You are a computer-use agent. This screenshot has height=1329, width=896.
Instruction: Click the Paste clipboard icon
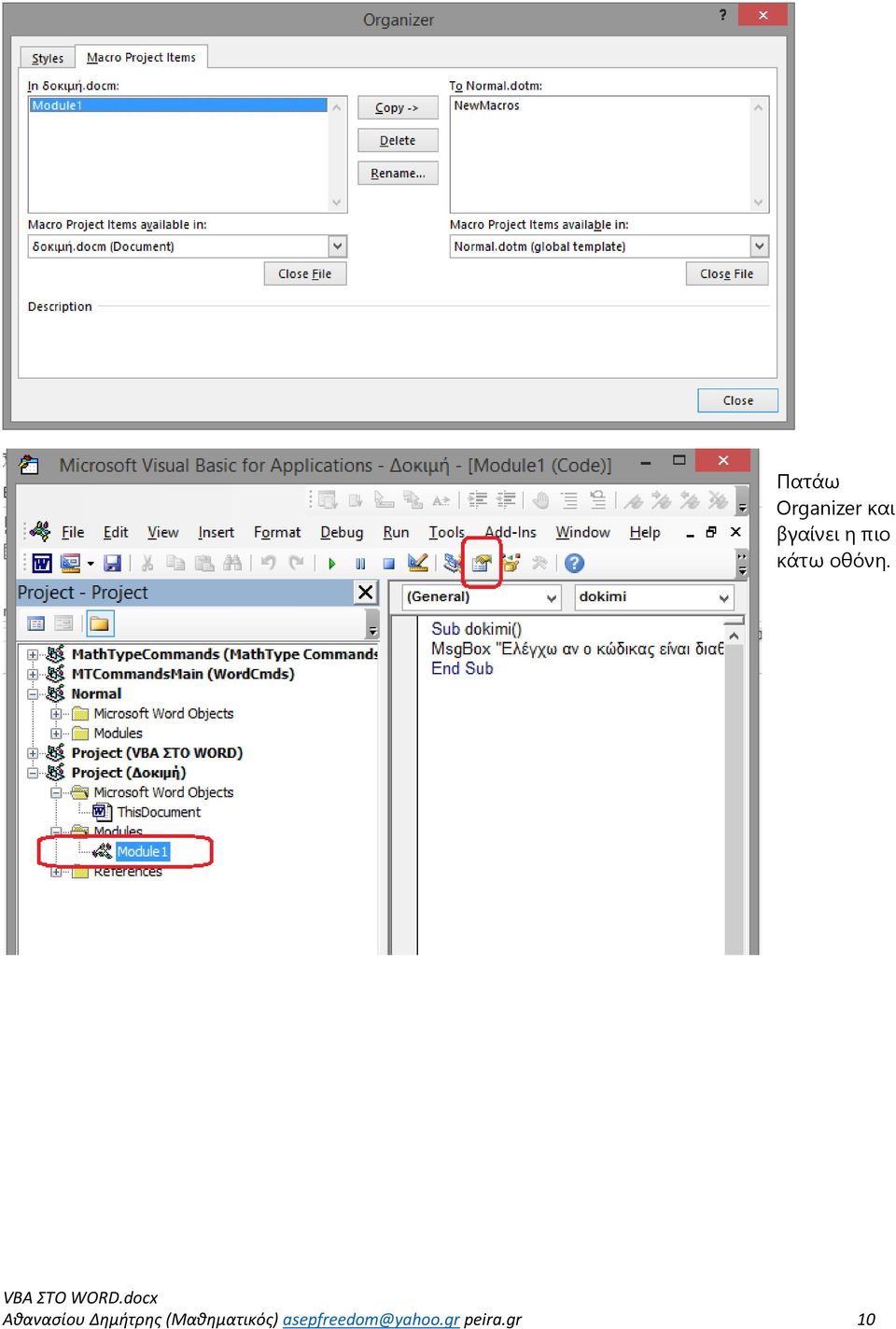coord(203,563)
